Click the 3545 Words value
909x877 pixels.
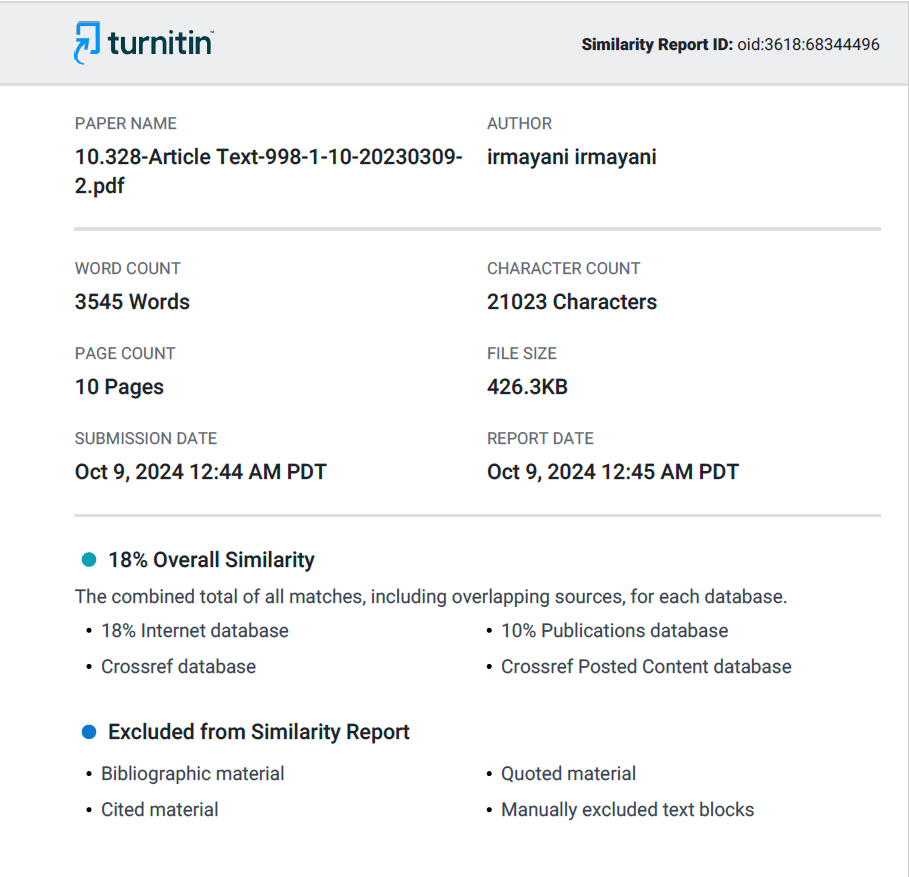point(132,302)
